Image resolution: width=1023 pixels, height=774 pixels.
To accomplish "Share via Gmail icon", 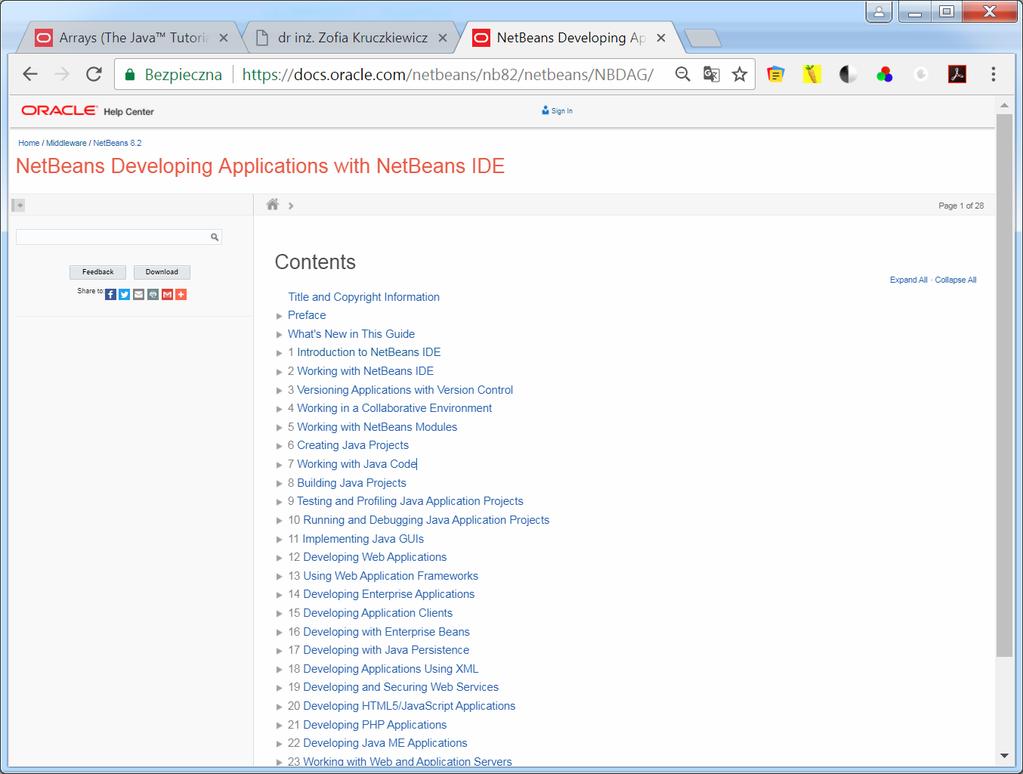I will click(167, 294).
